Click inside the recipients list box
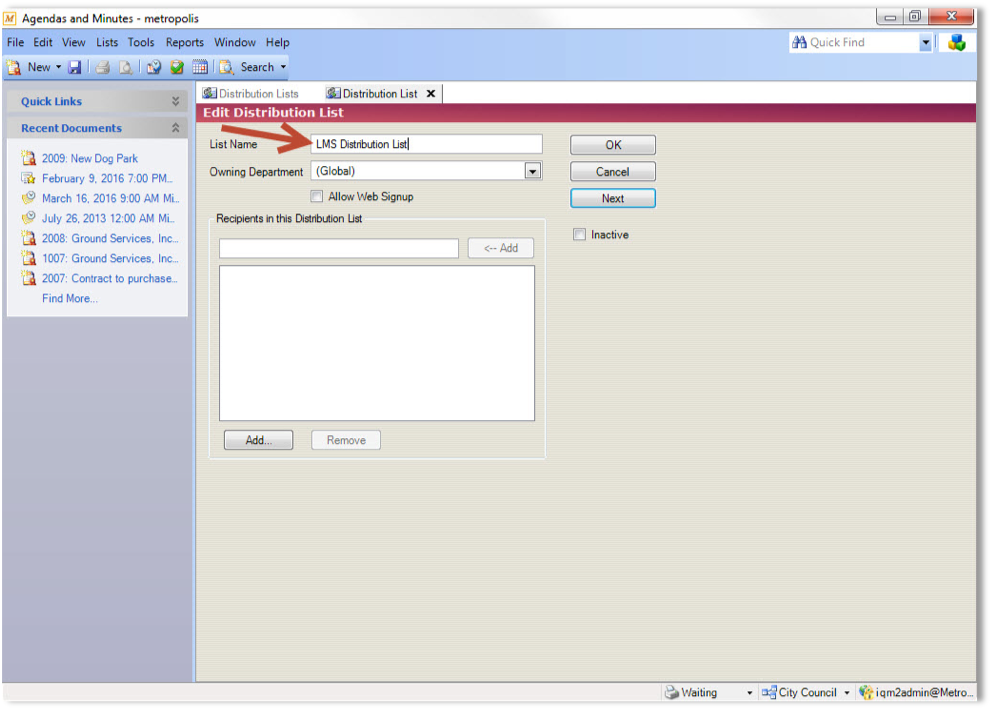991x708 pixels. coord(377,343)
